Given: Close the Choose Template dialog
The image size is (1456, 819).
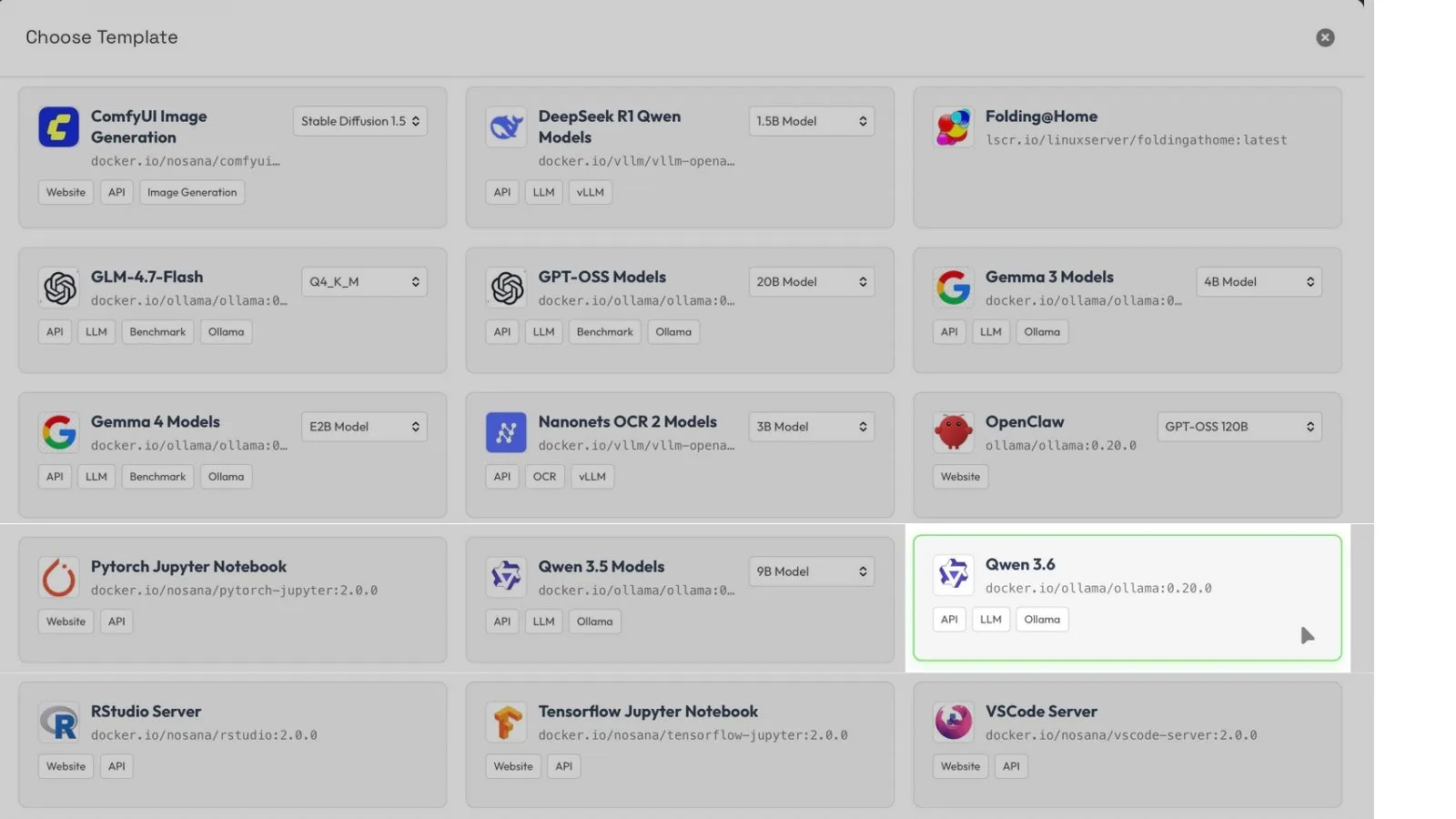Looking at the screenshot, I should [x=1325, y=37].
